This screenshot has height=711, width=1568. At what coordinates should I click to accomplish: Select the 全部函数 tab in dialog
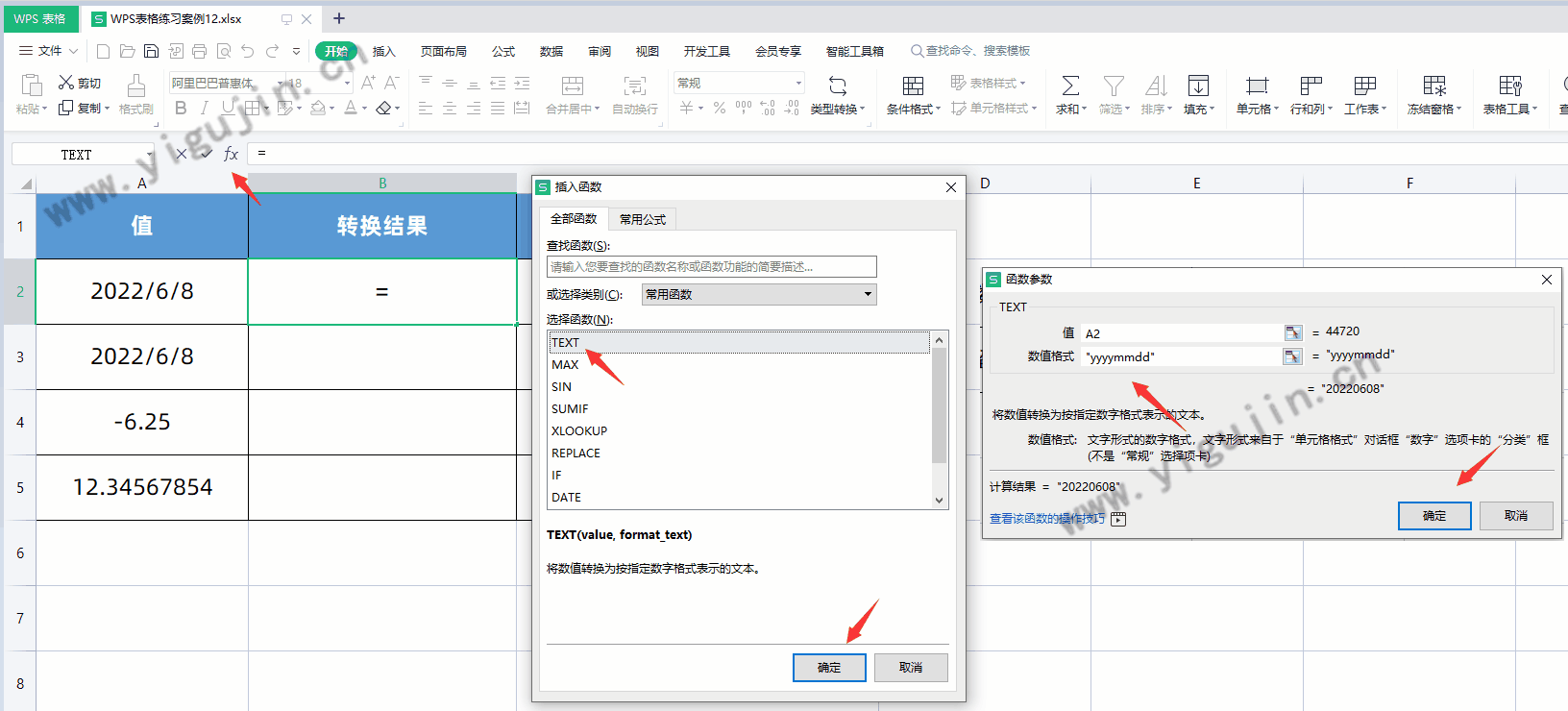pyautogui.click(x=574, y=218)
